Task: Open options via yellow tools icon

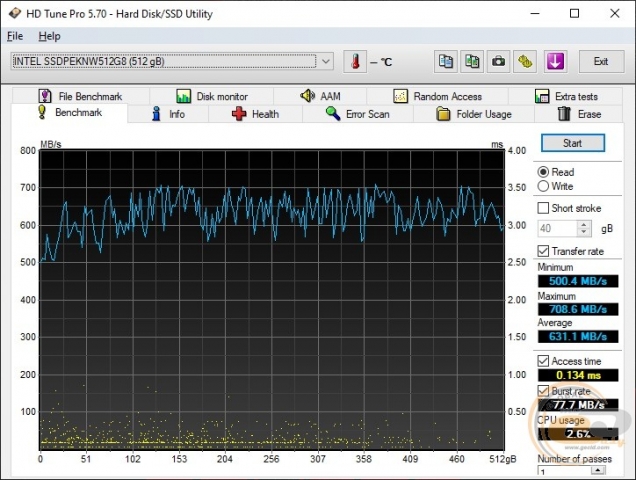Action: click(525, 62)
